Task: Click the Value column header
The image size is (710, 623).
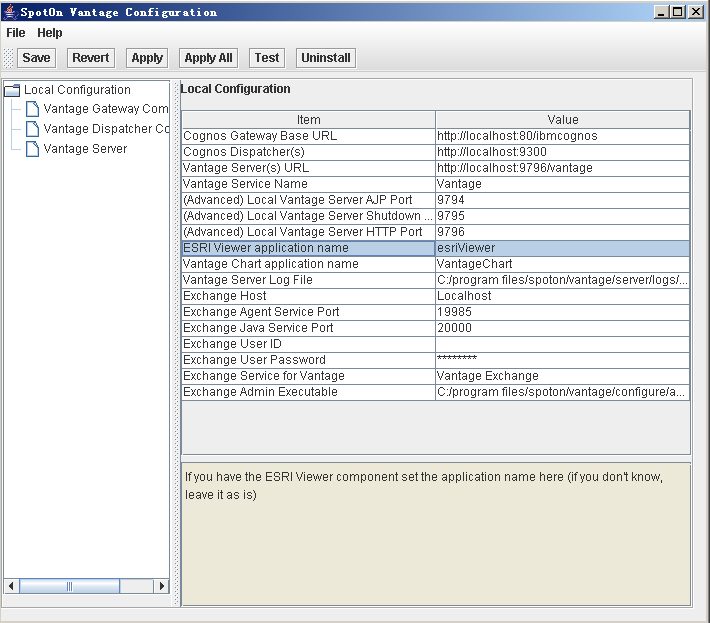Action: [x=562, y=120]
